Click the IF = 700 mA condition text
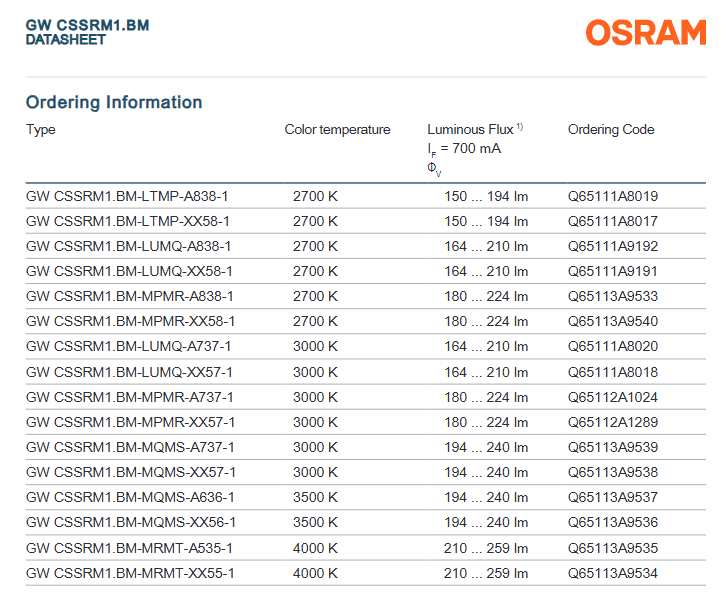This screenshot has width=723, height=597. (x=464, y=149)
